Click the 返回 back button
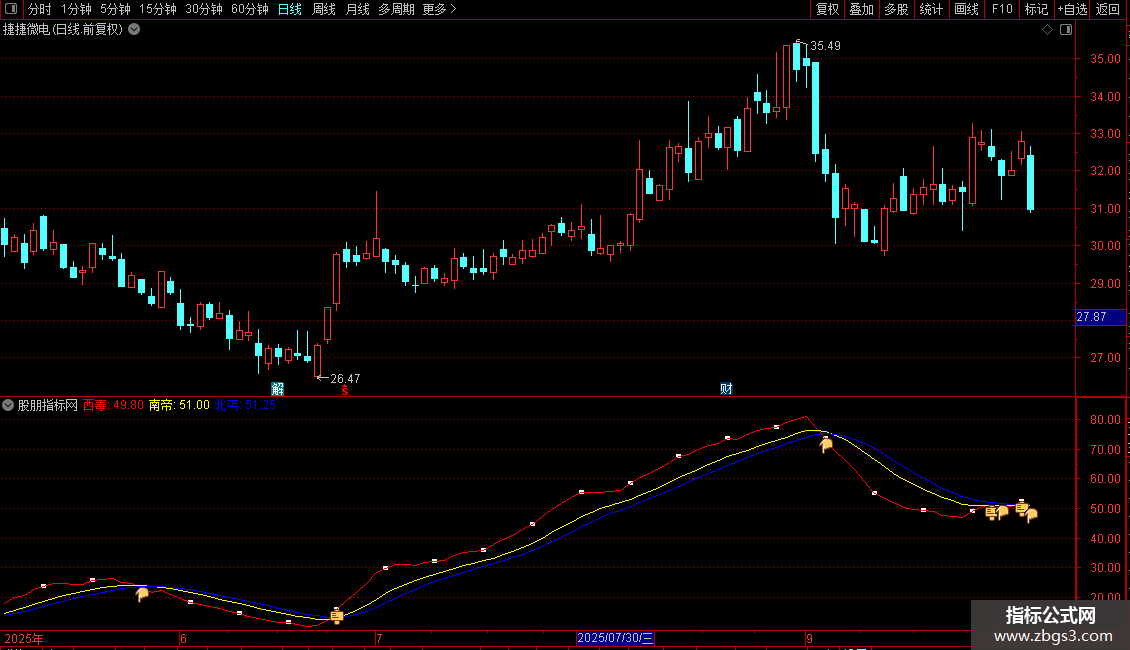 (1108, 9)
